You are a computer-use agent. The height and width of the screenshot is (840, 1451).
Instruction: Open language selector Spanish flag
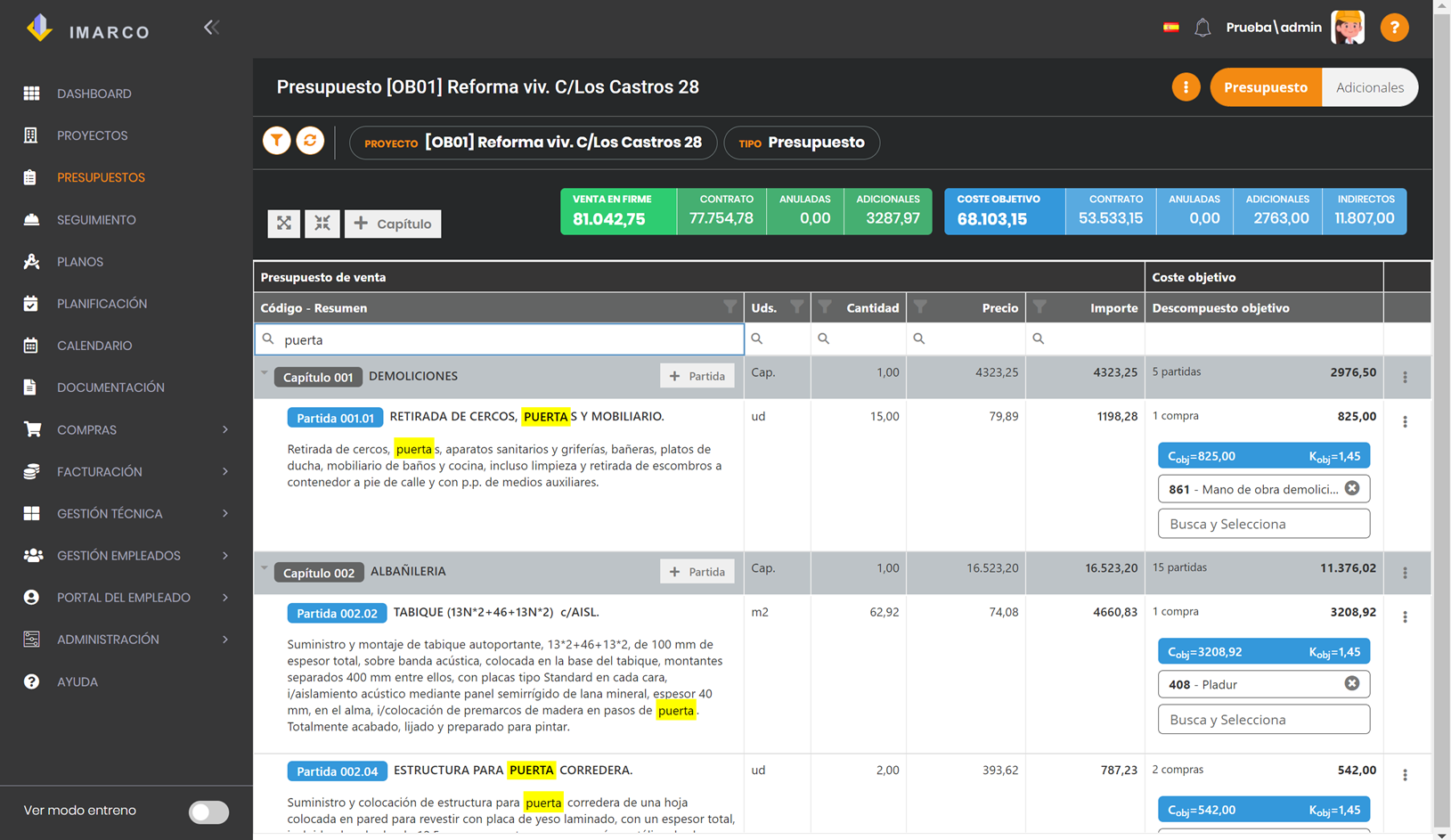pos(1171,28)
